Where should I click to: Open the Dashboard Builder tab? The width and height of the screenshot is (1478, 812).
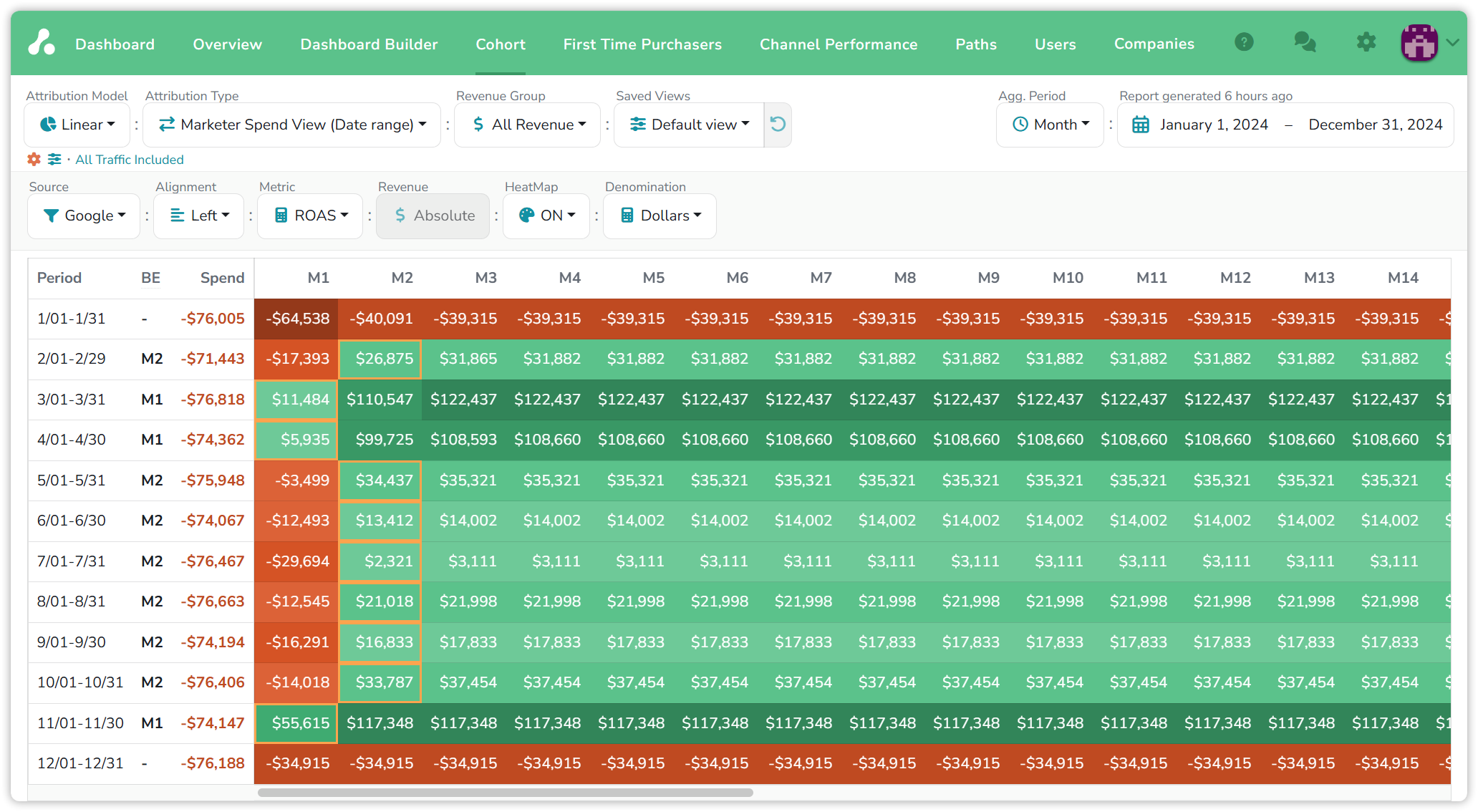click(369, 44)
